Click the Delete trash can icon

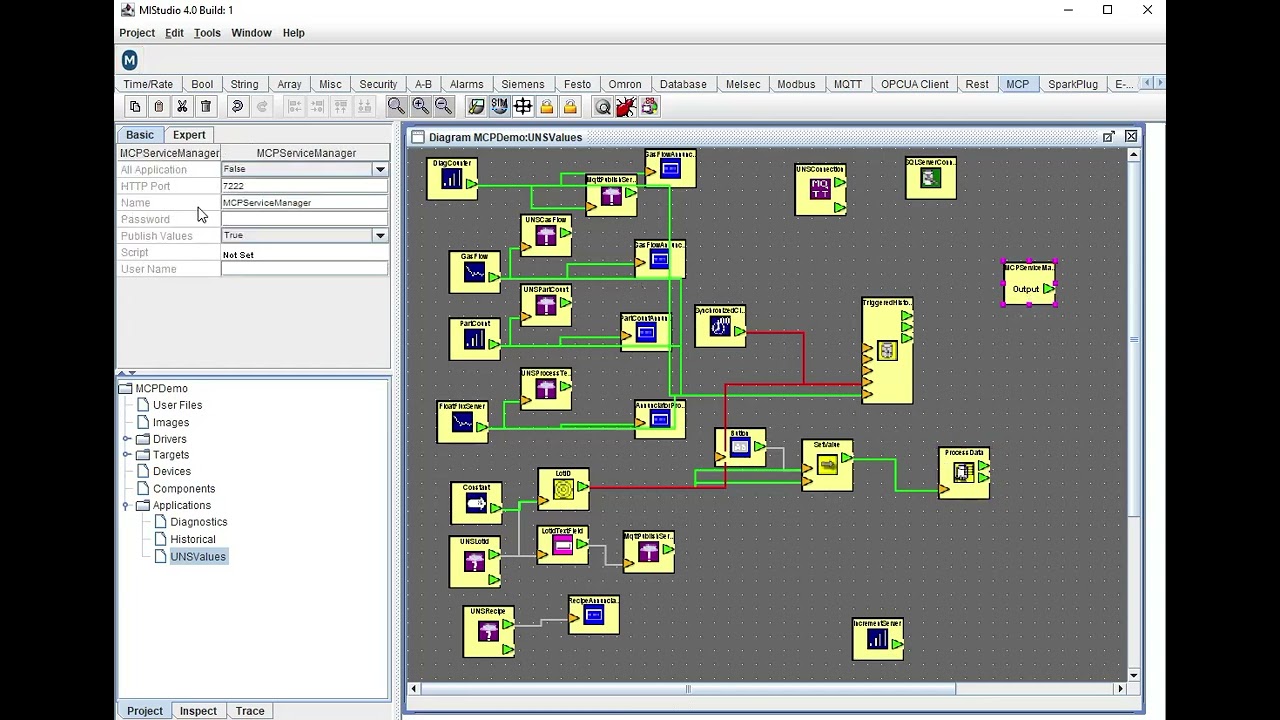[x=206, y=107]
